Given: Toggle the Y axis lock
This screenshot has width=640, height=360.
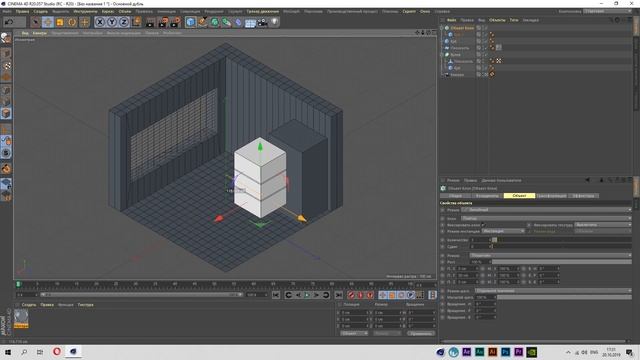Looking at the screenshot, I should [111, 22].
